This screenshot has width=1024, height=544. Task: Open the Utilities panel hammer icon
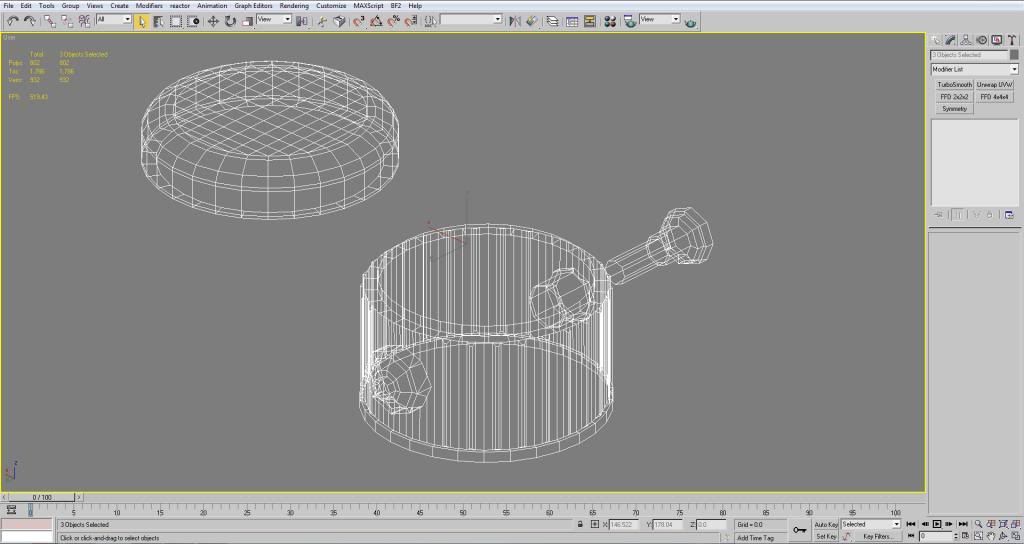point(1013,40)
